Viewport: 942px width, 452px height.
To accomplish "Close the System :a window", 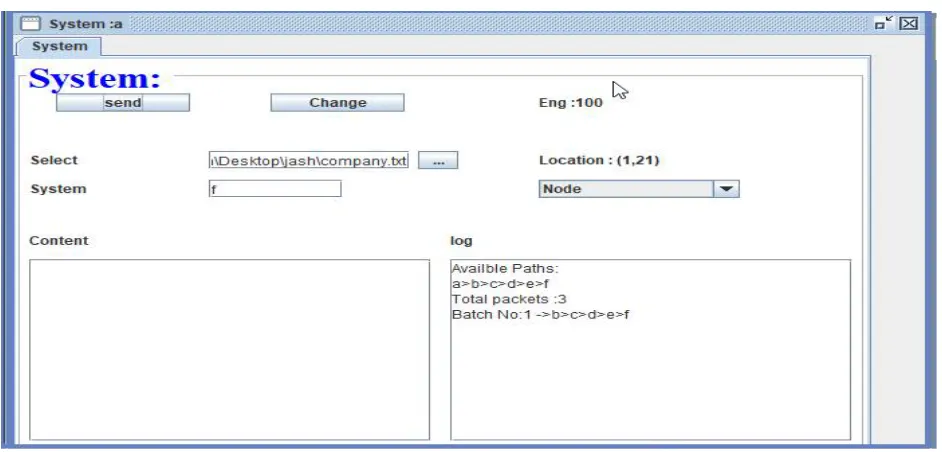I will coord(909,23).
